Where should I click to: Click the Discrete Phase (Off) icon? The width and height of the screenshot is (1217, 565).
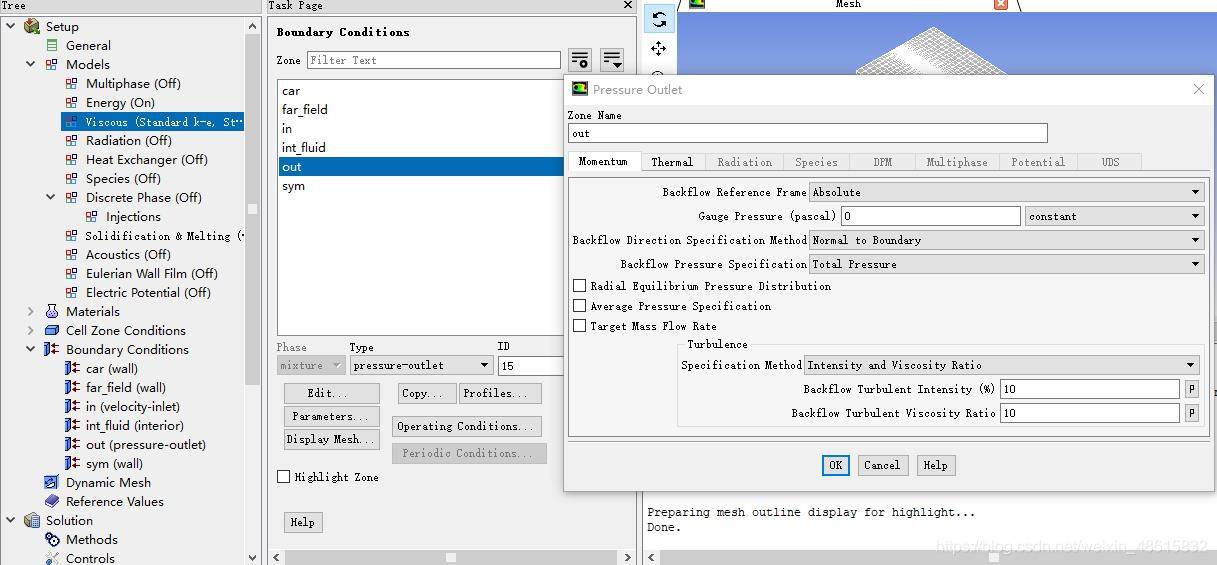tap(71, 197)
